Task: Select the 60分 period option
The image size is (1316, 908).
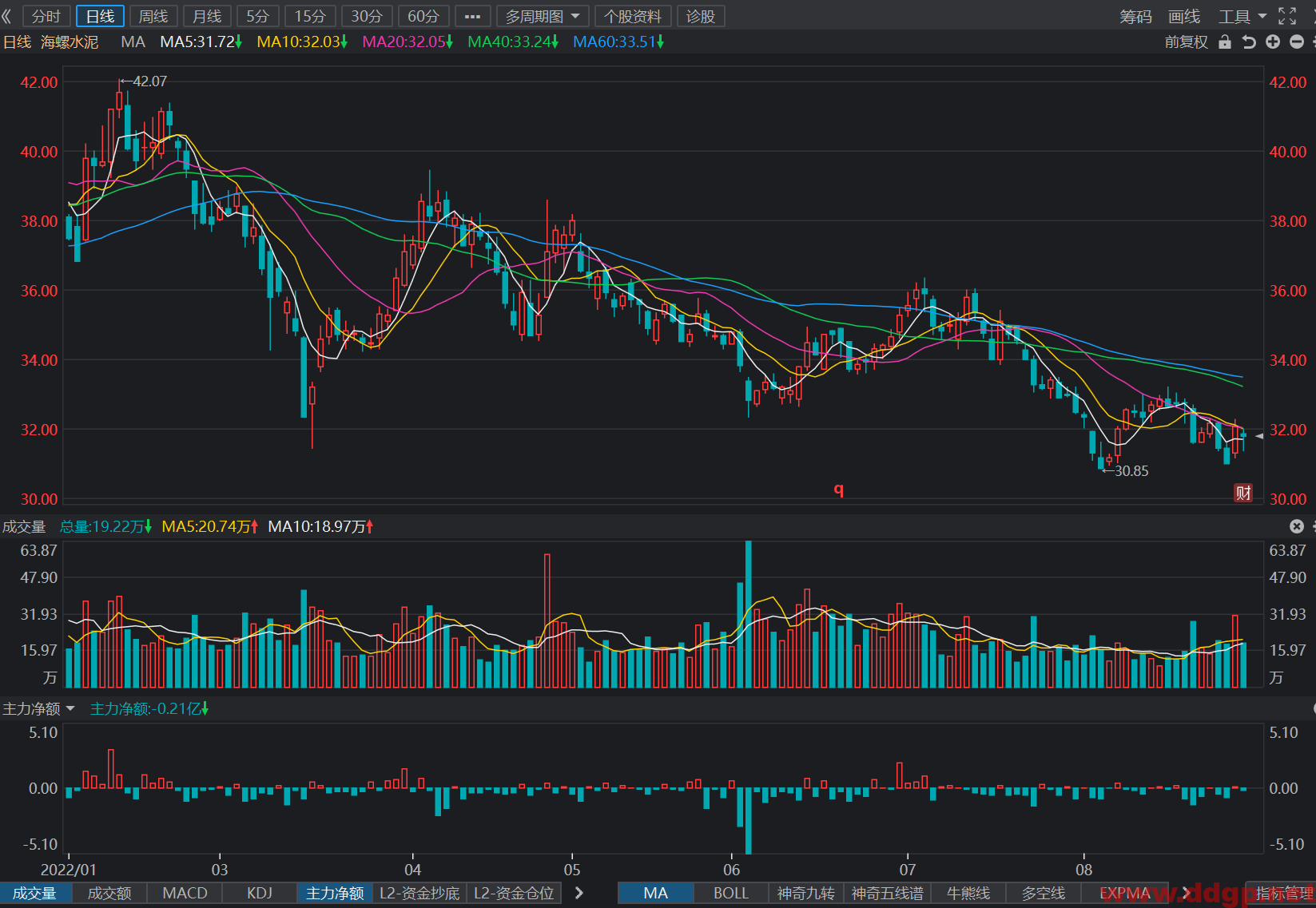Action: (x=423, y=16)
